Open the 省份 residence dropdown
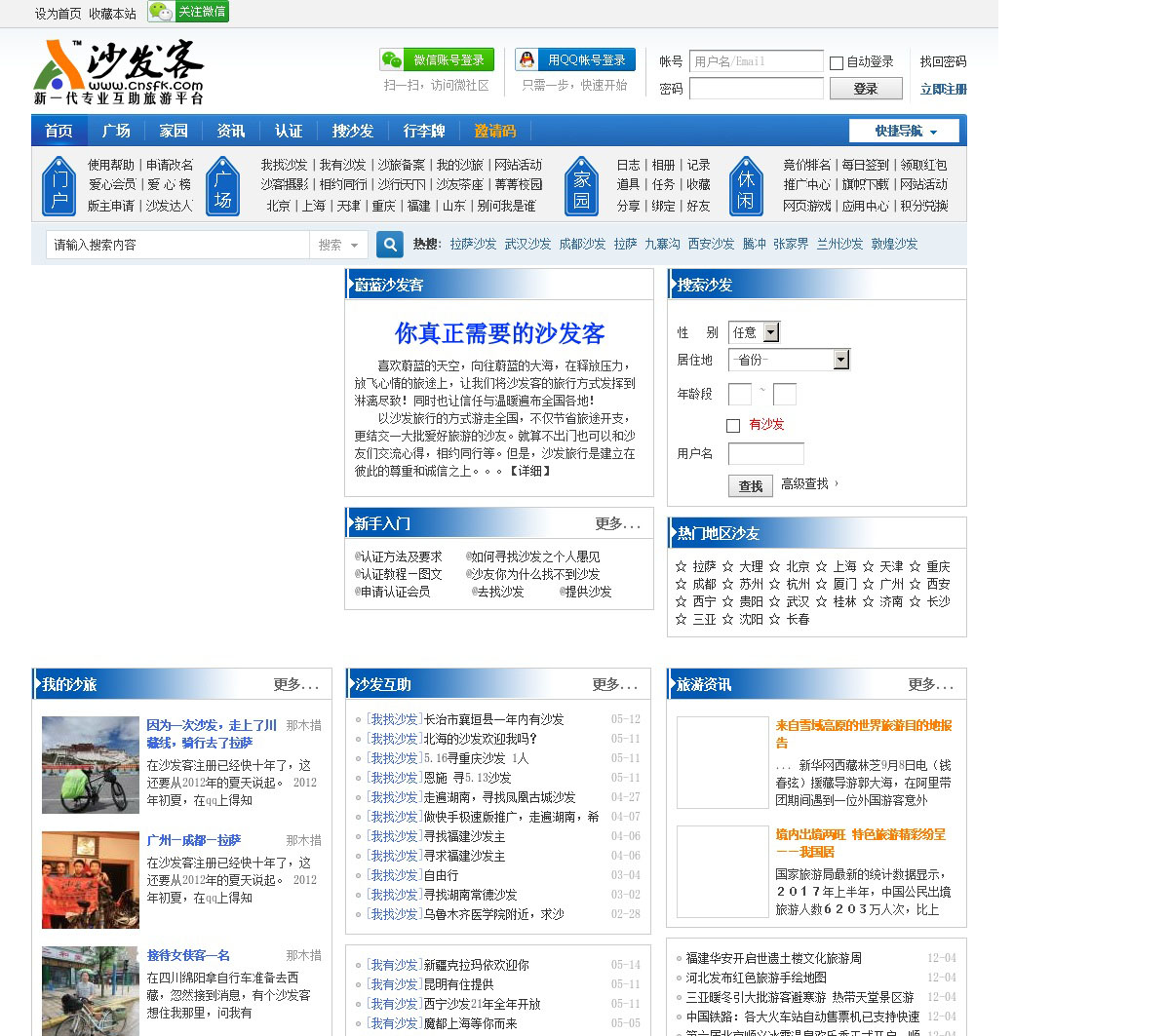This screenshot has height=1036, width=1170. pos(789,360)
